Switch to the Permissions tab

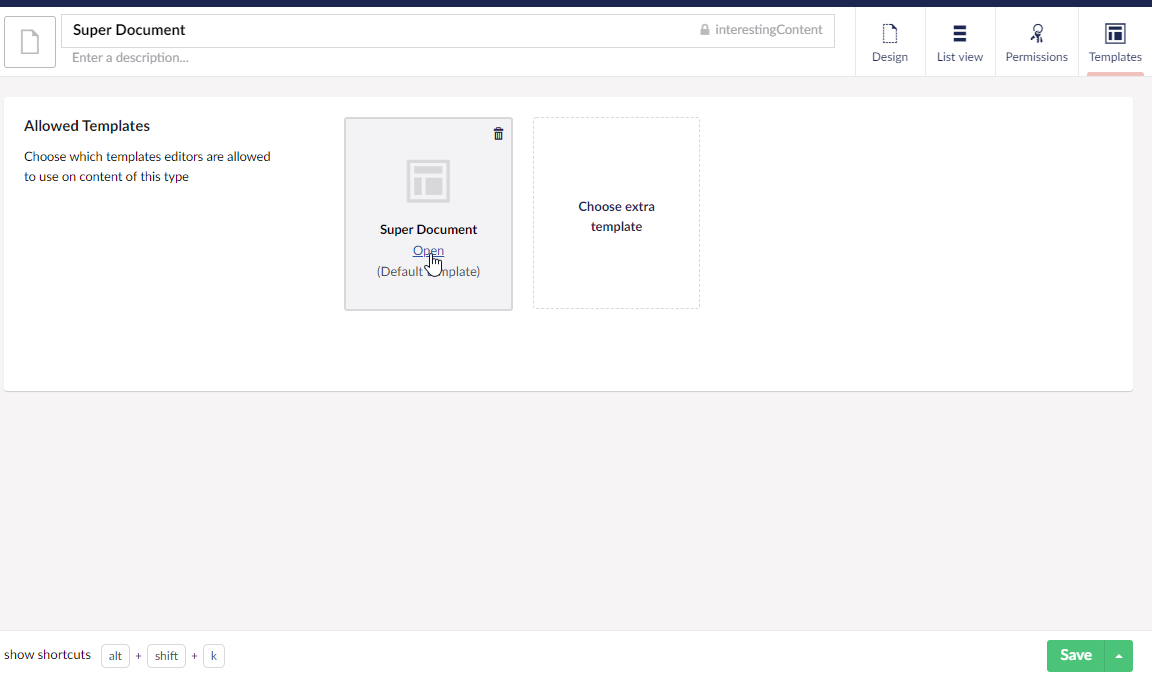(x=1037, y=44)
